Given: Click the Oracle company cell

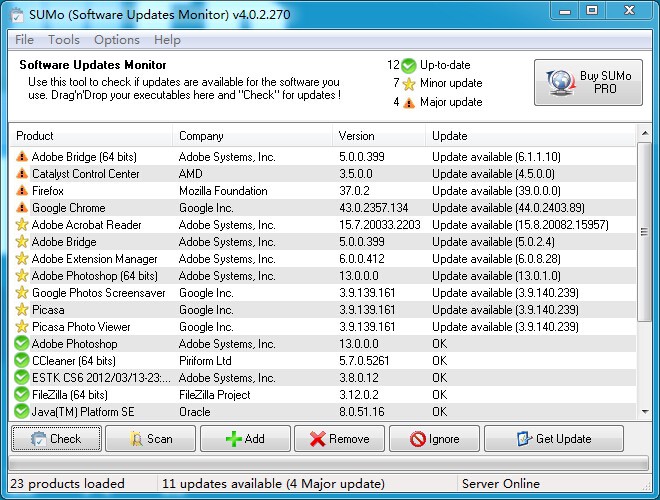Looking at the screenshot, I should tap(194, 412).
